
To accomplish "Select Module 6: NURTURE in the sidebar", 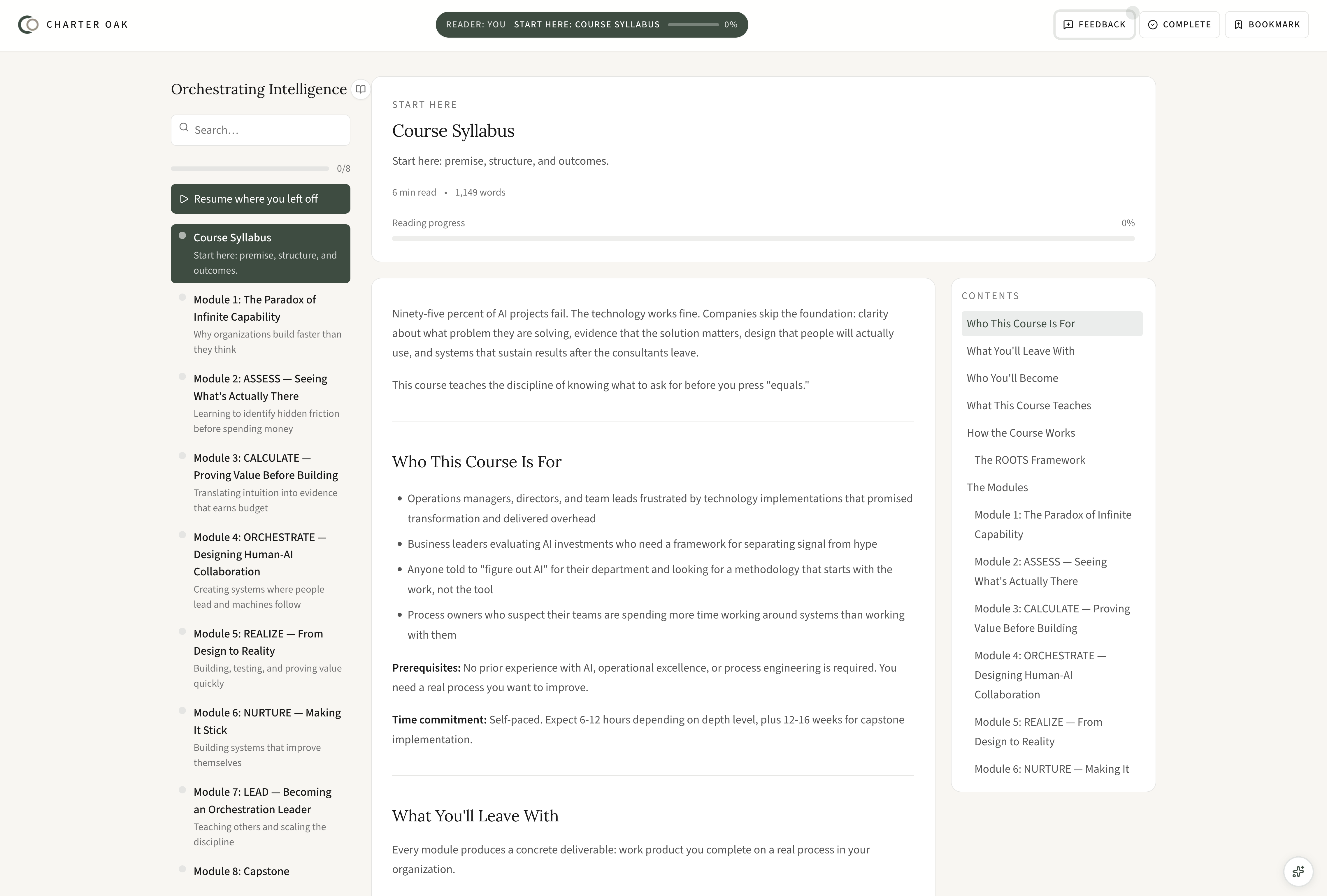I will click(x=267, y=721).
